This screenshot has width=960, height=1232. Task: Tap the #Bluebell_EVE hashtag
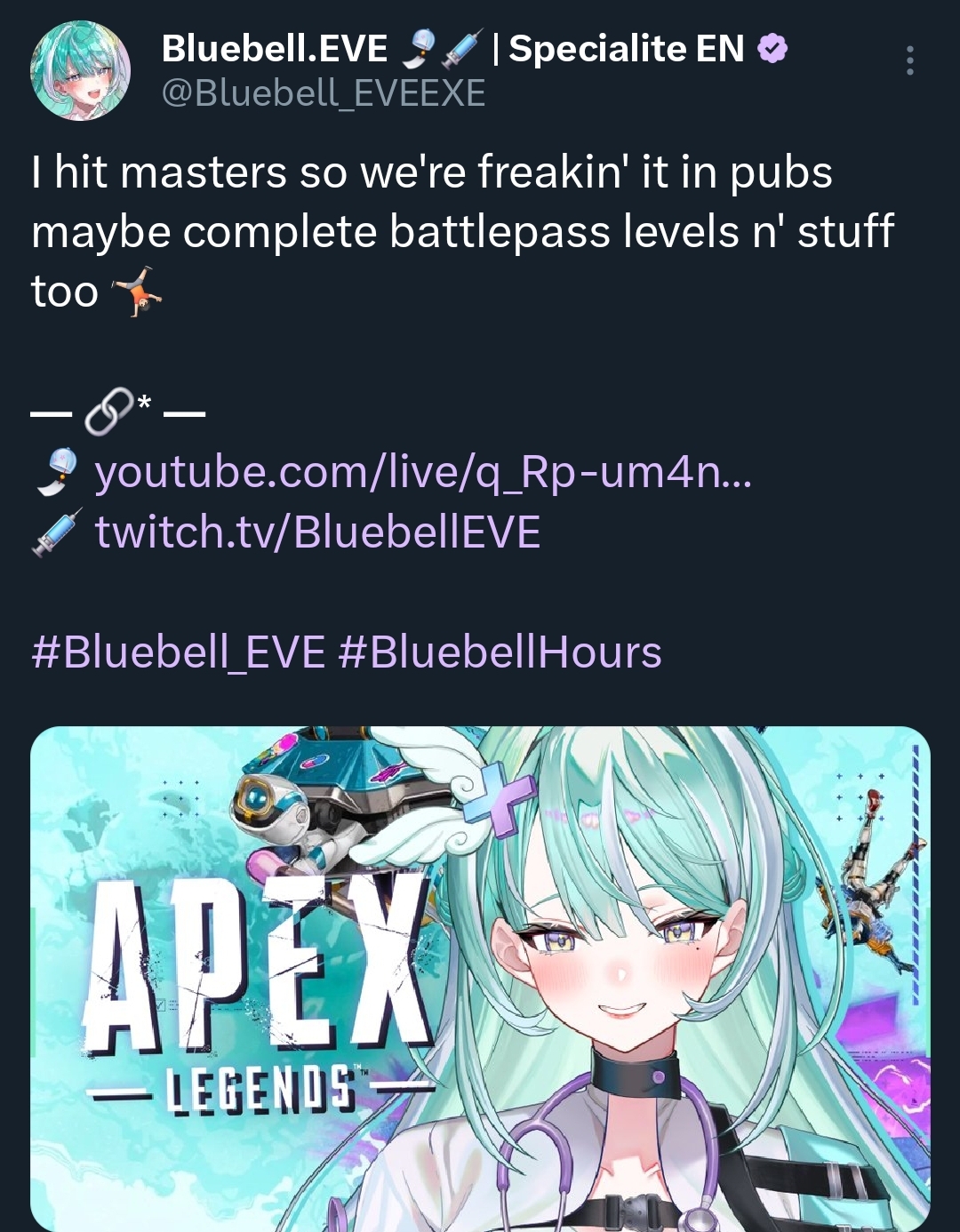179,652
